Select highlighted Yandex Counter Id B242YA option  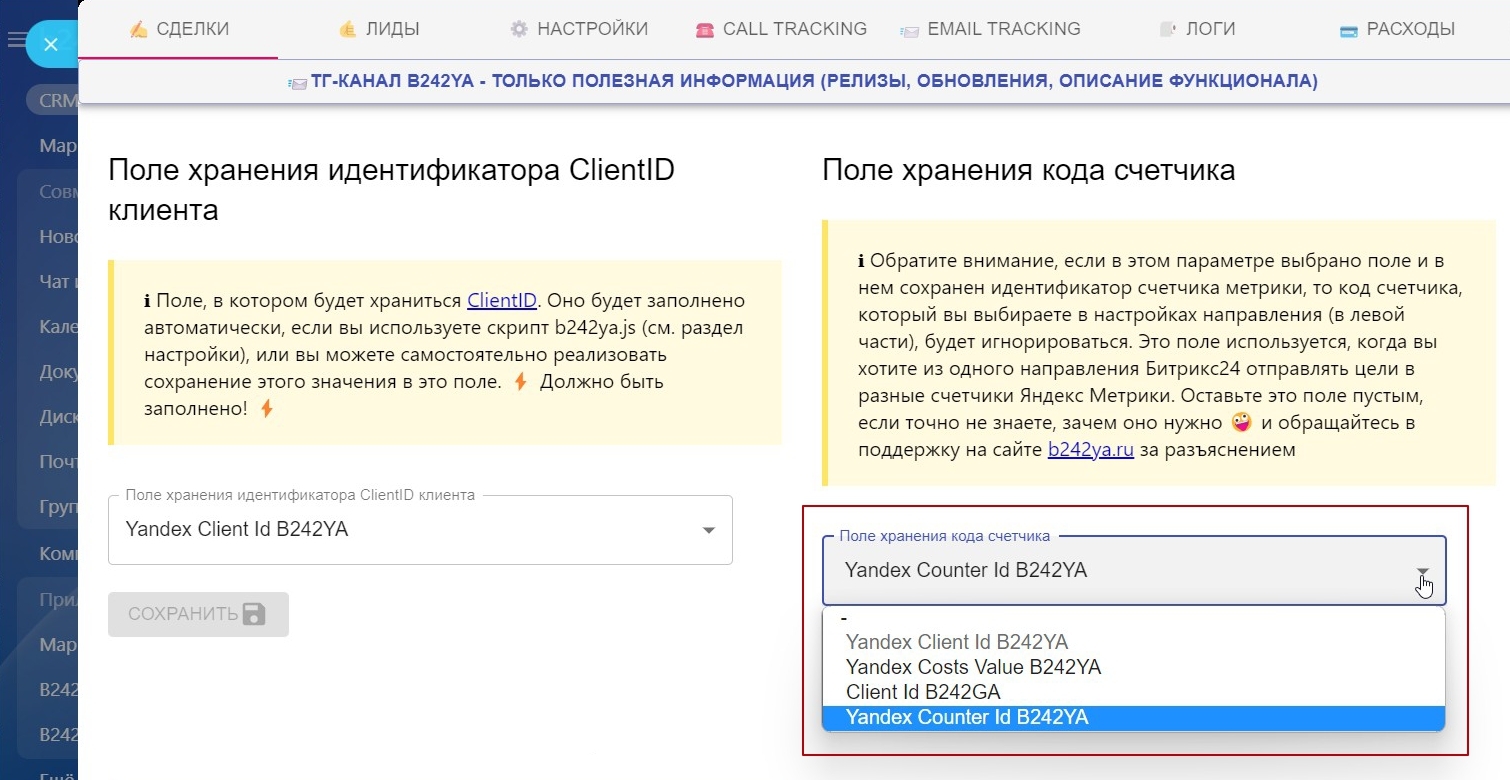[x=1133, y=717]
